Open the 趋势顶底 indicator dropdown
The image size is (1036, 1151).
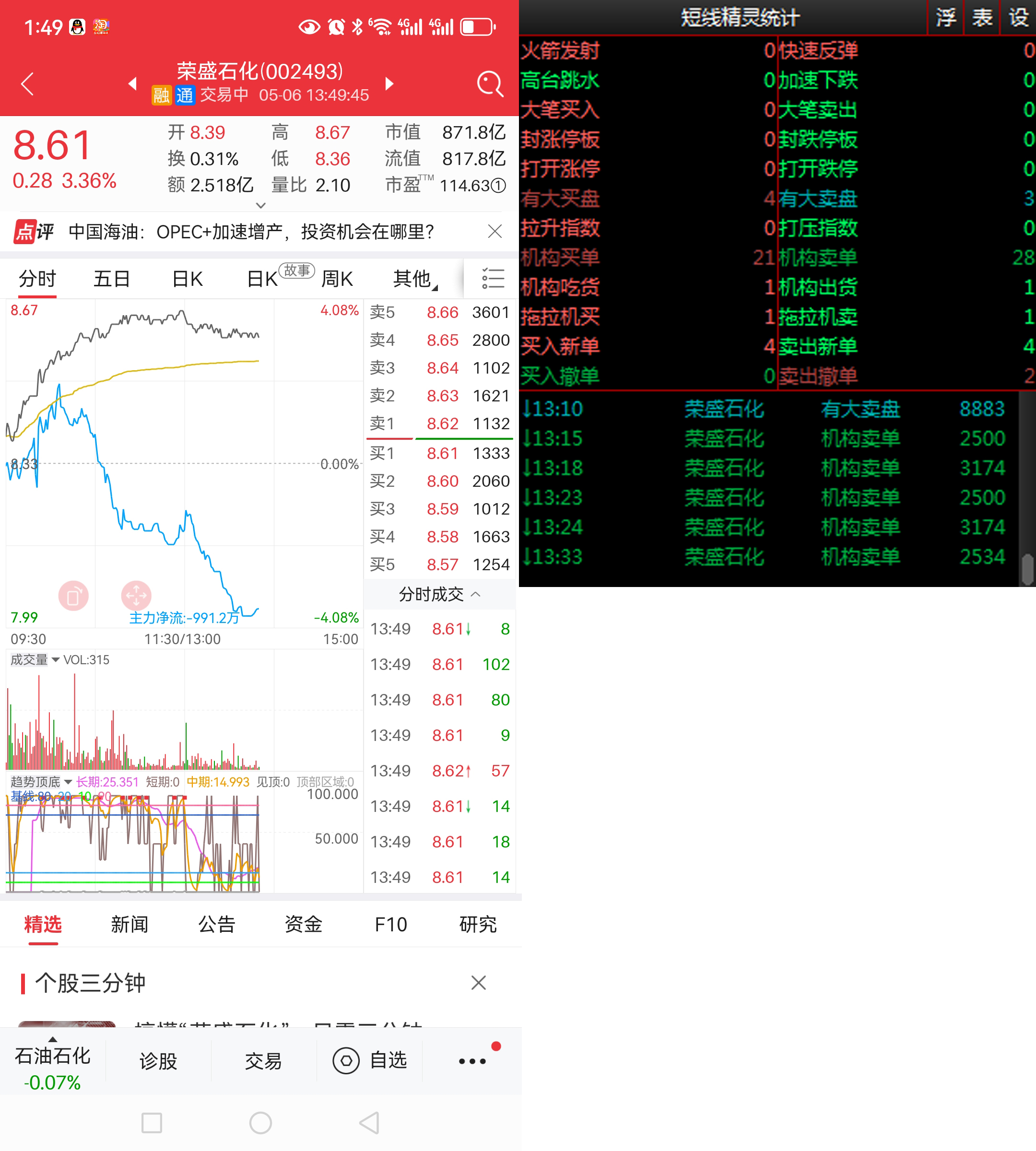click(41, 782)
